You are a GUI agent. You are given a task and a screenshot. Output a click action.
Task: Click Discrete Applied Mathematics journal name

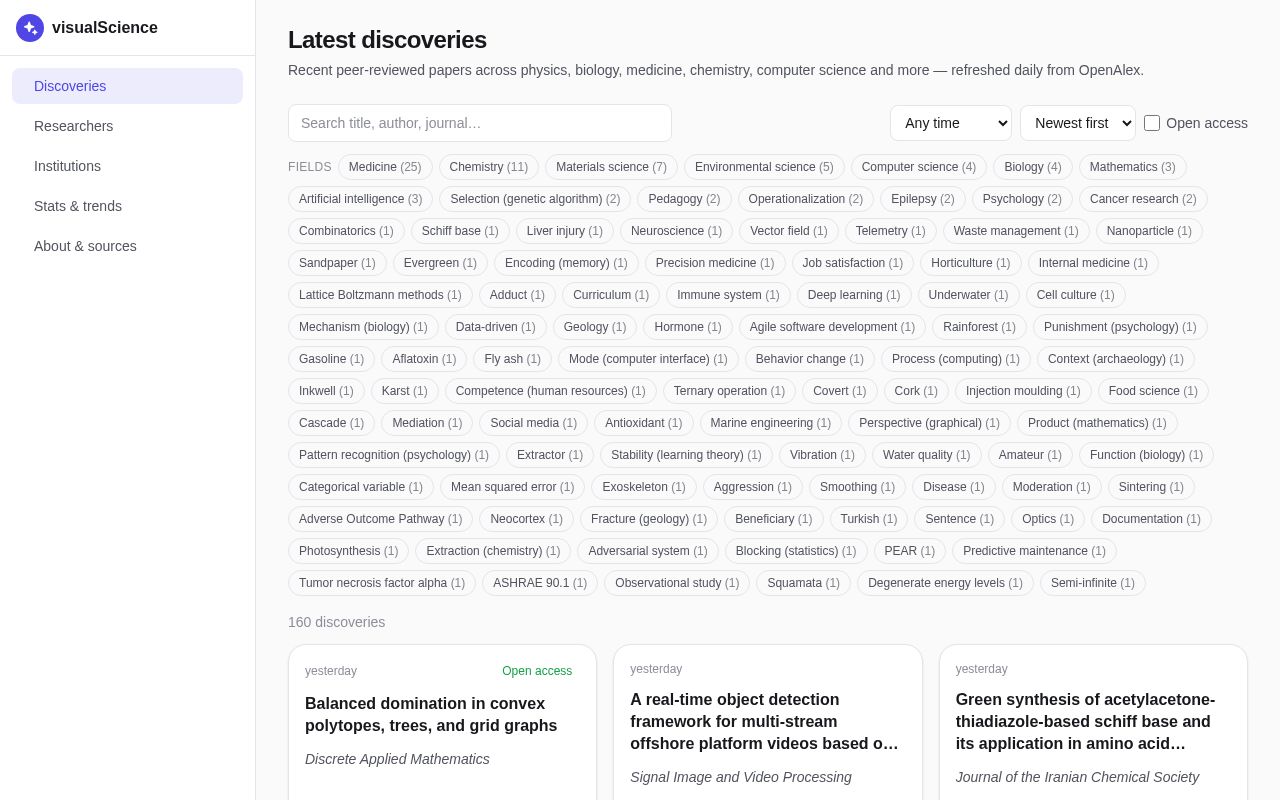point(397,759)
